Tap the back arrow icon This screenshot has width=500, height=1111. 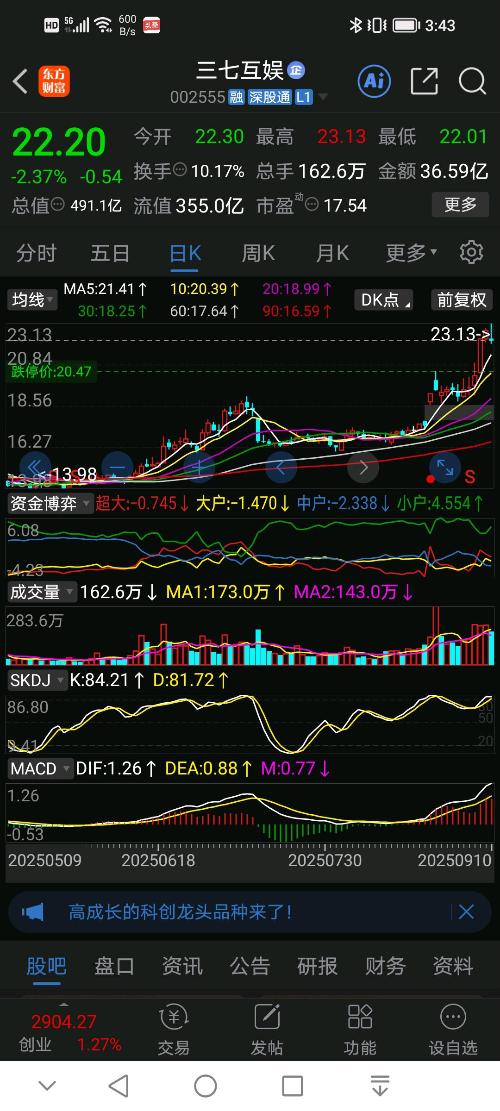(20, 82)
